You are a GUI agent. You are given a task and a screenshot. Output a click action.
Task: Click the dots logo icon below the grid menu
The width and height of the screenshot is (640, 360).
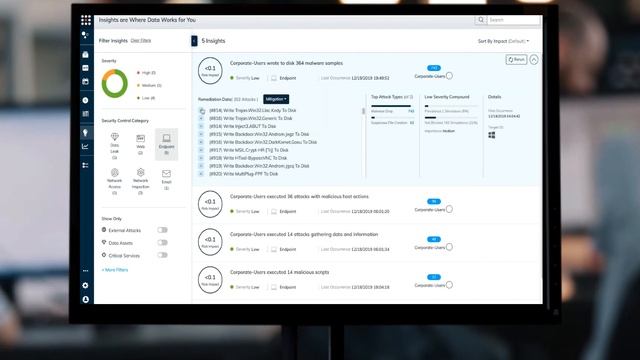(x=85, y=35)
